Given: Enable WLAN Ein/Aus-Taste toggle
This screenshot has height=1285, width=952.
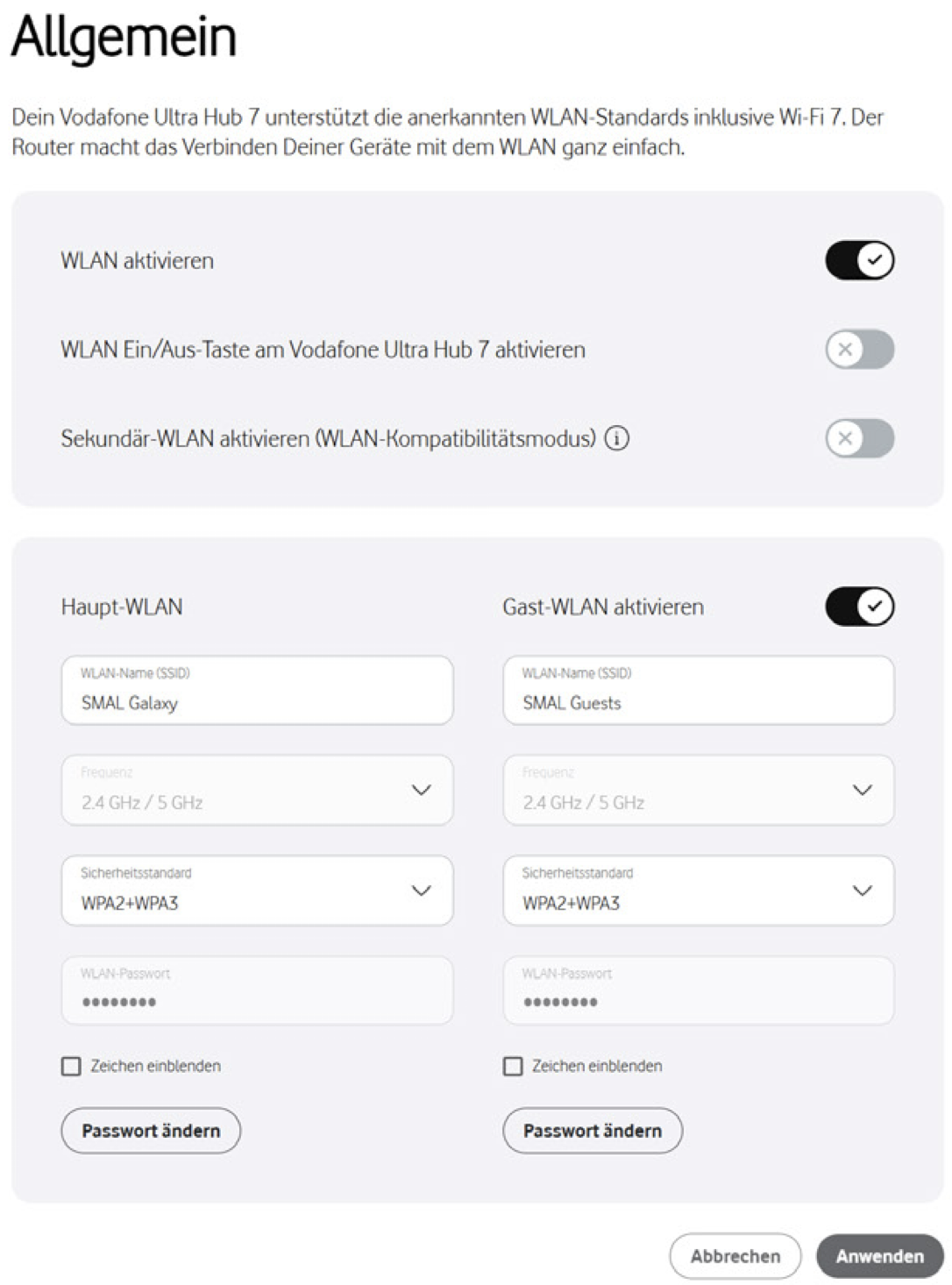Looking at the screenshot, I should click(859, 350).
